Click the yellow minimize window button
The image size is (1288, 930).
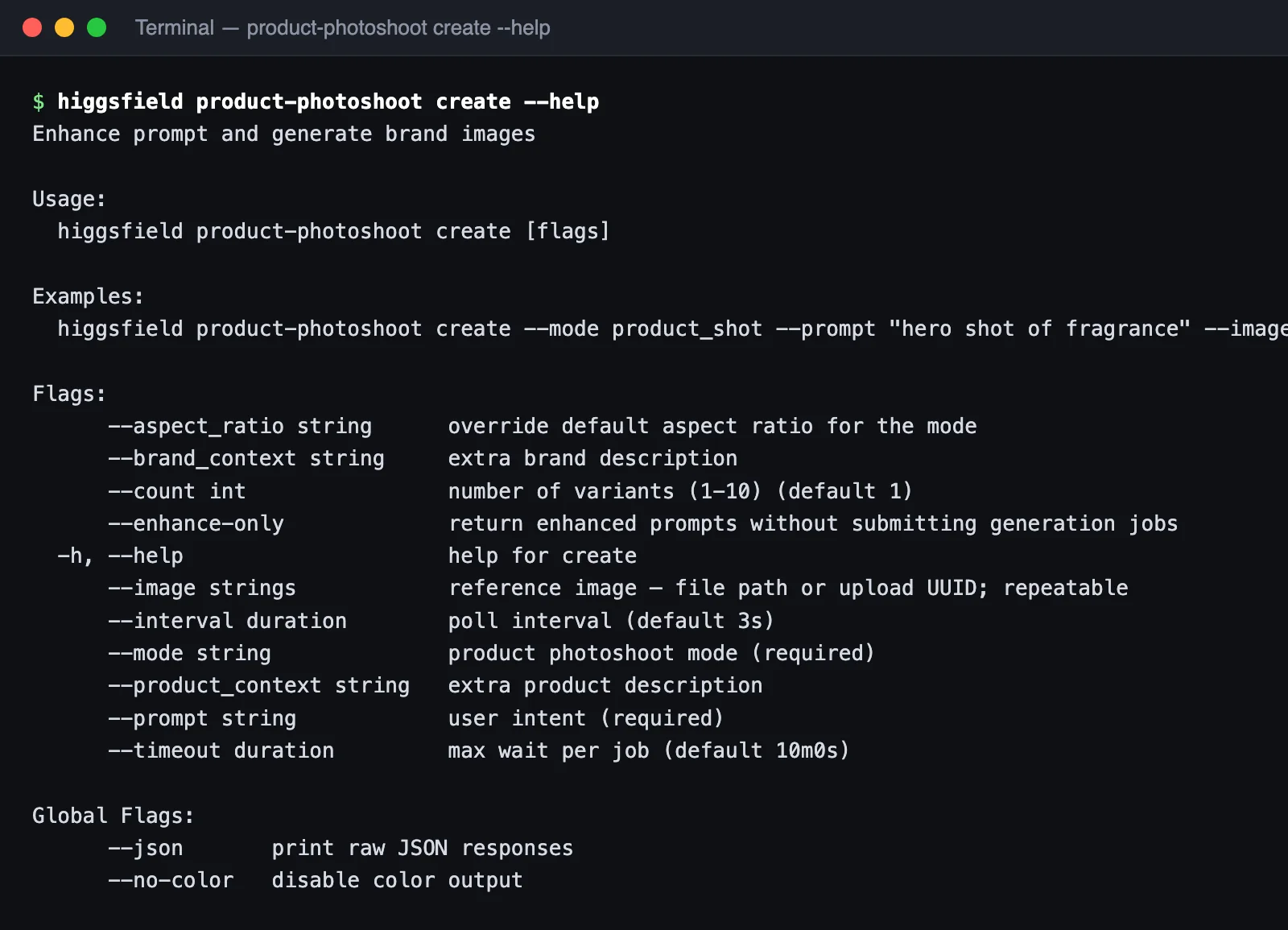(x=64, y=28)
